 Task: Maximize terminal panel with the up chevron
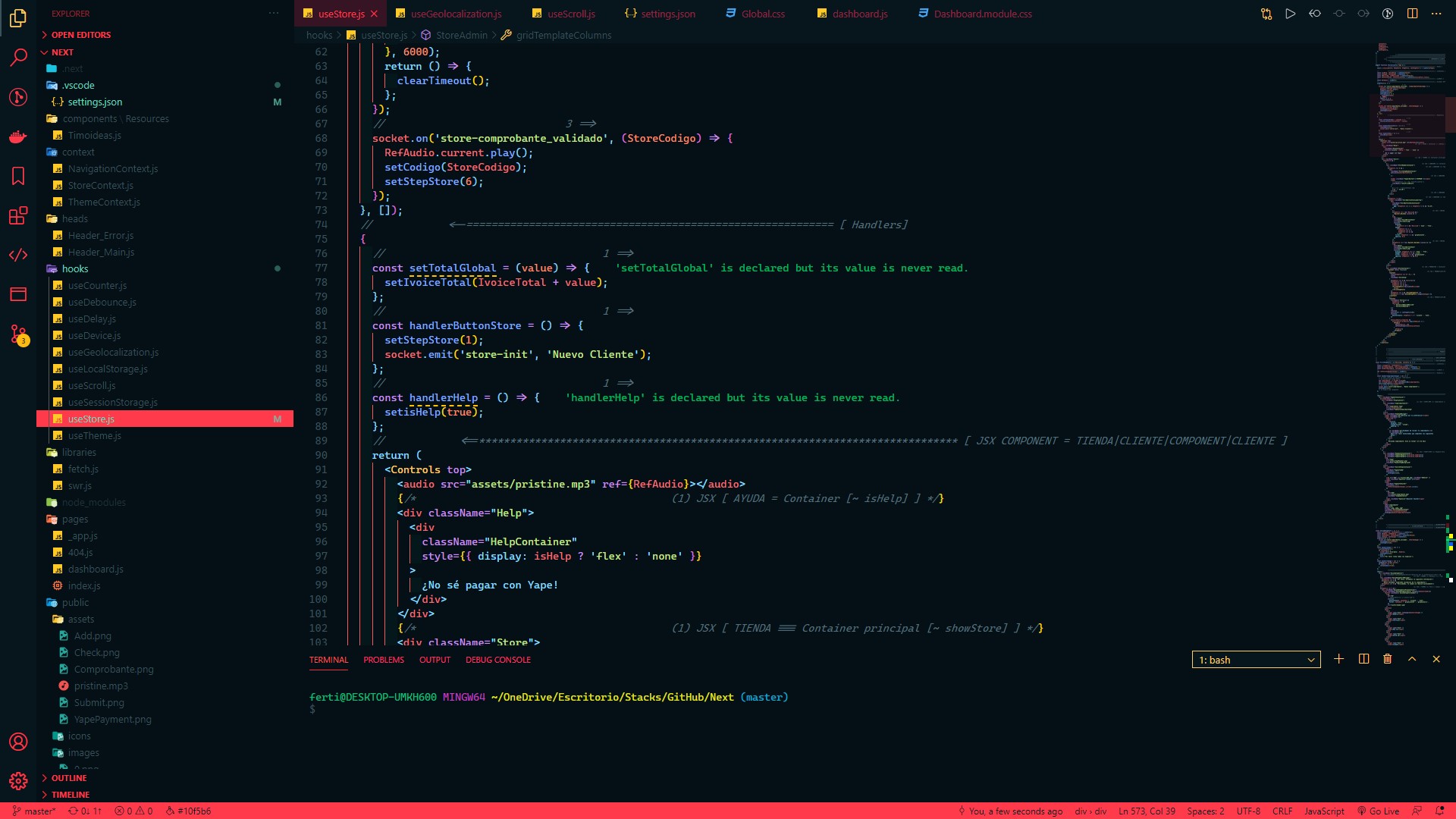pos(1411,659)
